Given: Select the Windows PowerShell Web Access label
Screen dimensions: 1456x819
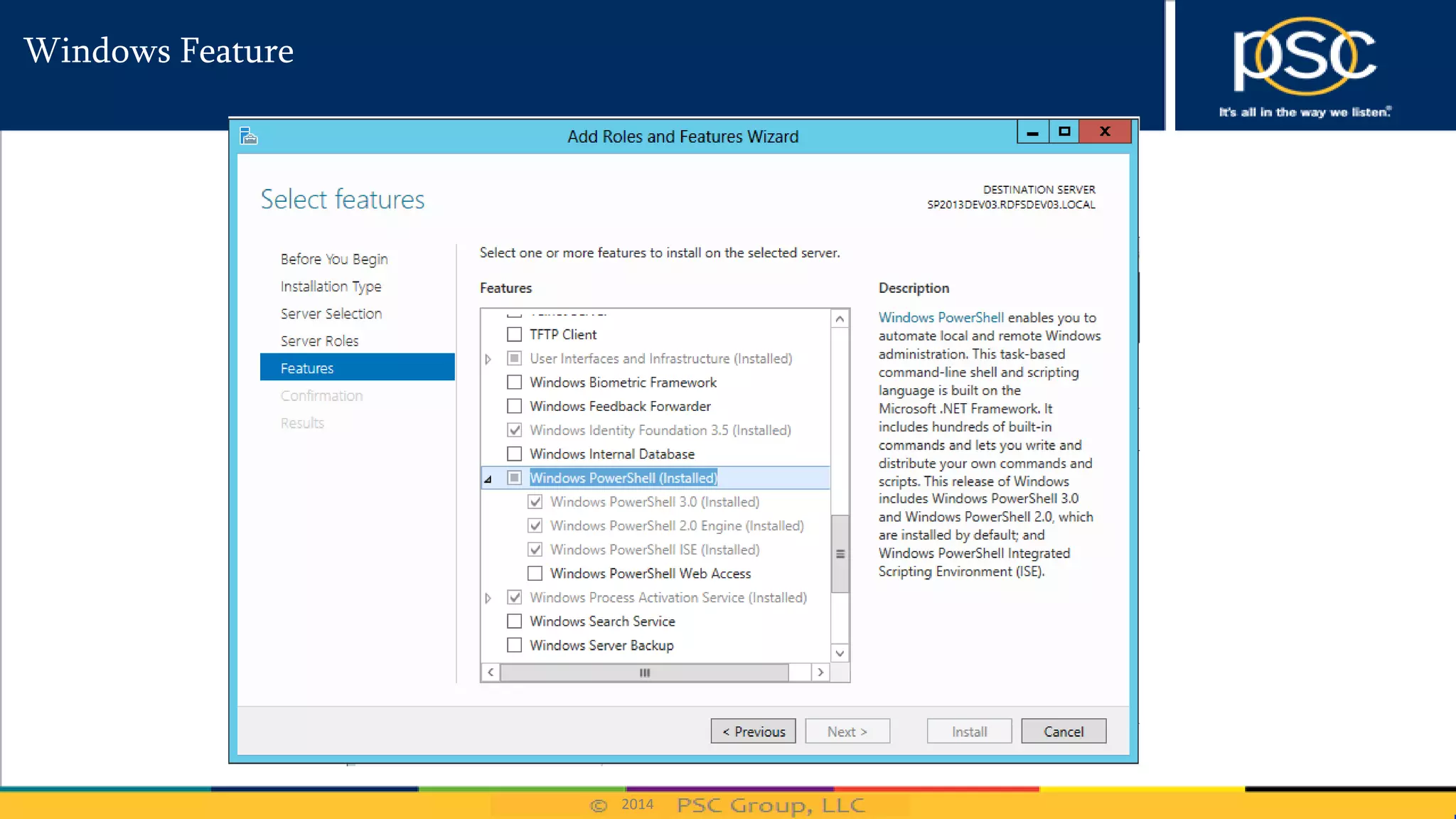Looking at the screenshot, I should click(651, 574).
